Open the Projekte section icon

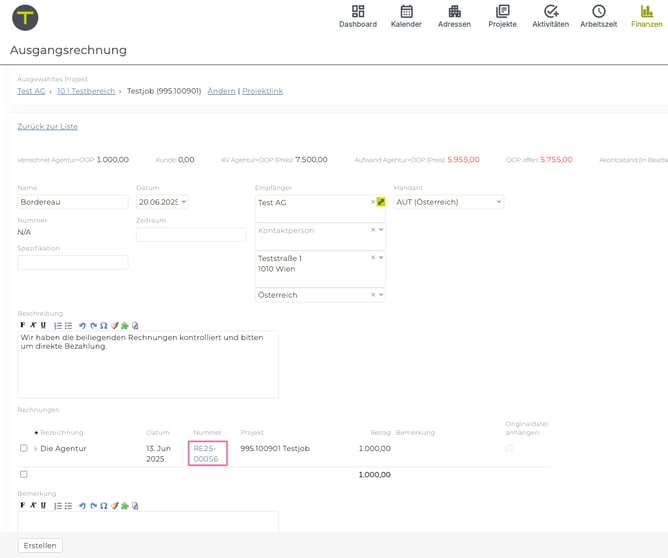click(502, 16)
